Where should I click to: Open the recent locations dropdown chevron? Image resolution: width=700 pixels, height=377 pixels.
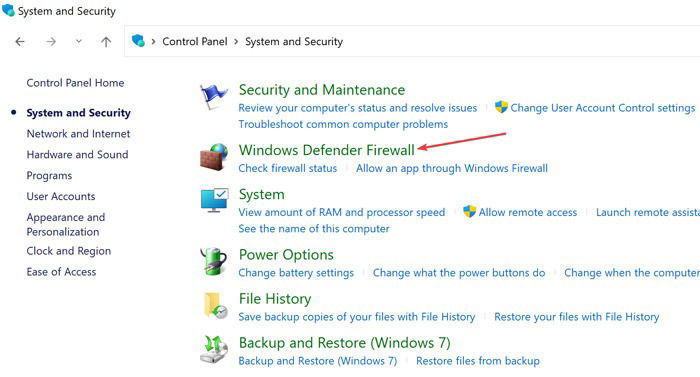79,42
